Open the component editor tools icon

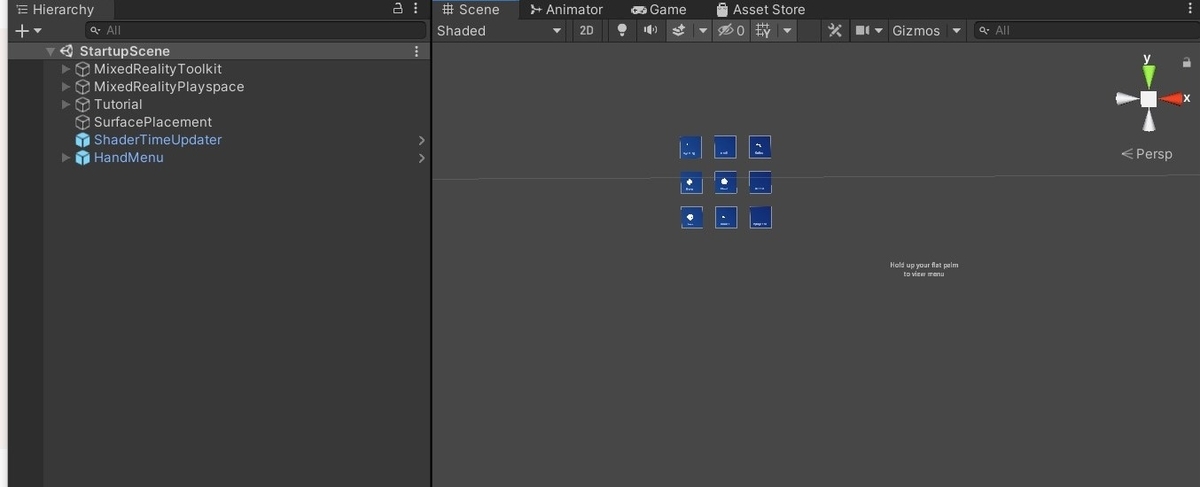[x=835, y=31]
